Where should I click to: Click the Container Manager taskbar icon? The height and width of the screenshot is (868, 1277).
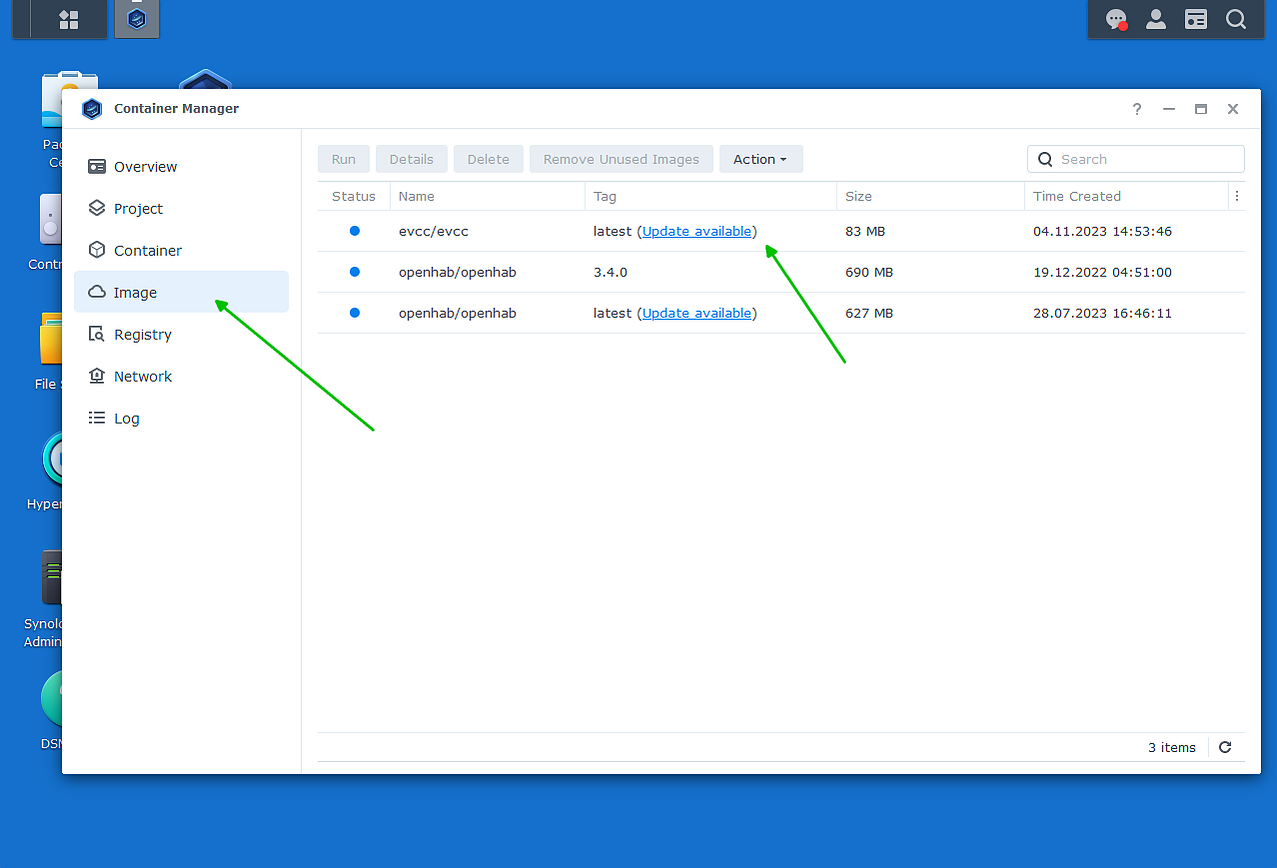[x=137, y=19]
